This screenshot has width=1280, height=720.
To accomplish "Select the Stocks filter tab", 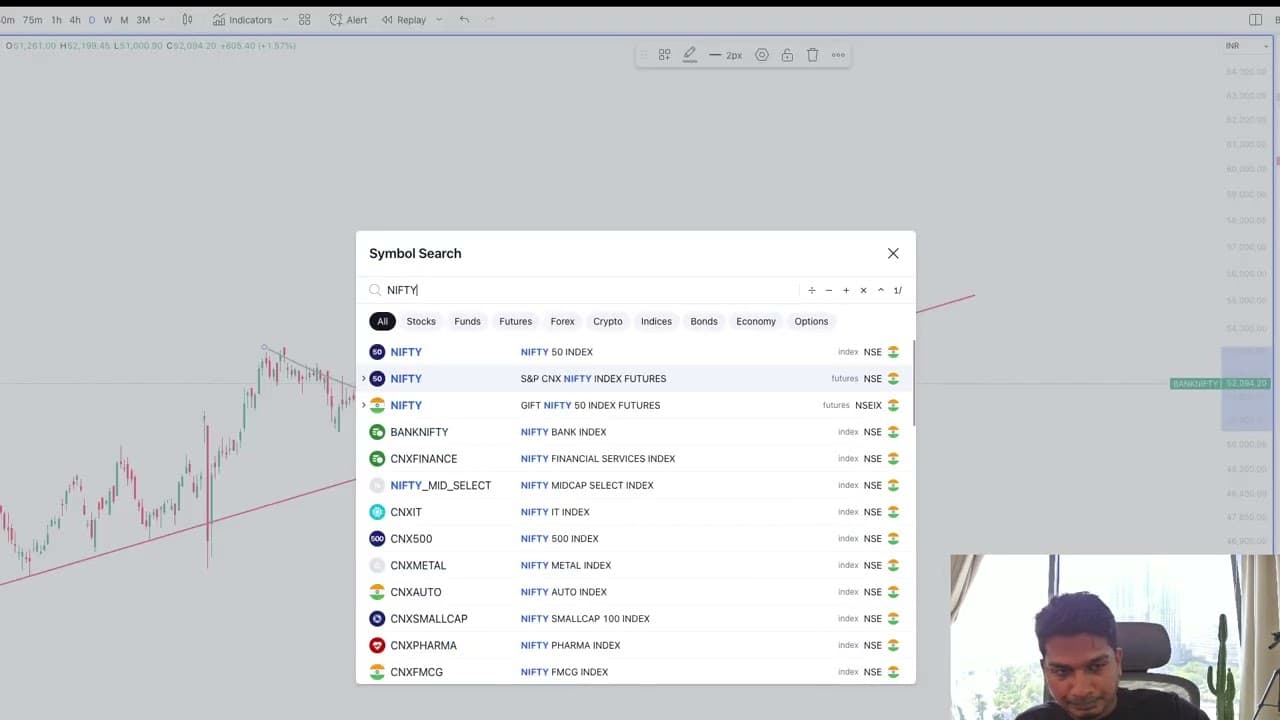I will [421, 321].
